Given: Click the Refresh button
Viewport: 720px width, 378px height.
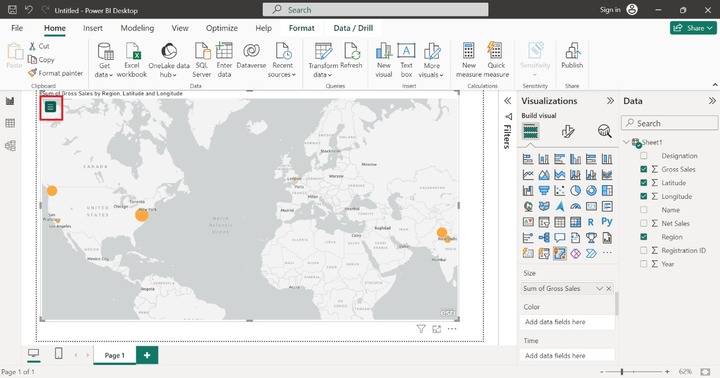Looking at the screenshot, I should pos(351,56).
